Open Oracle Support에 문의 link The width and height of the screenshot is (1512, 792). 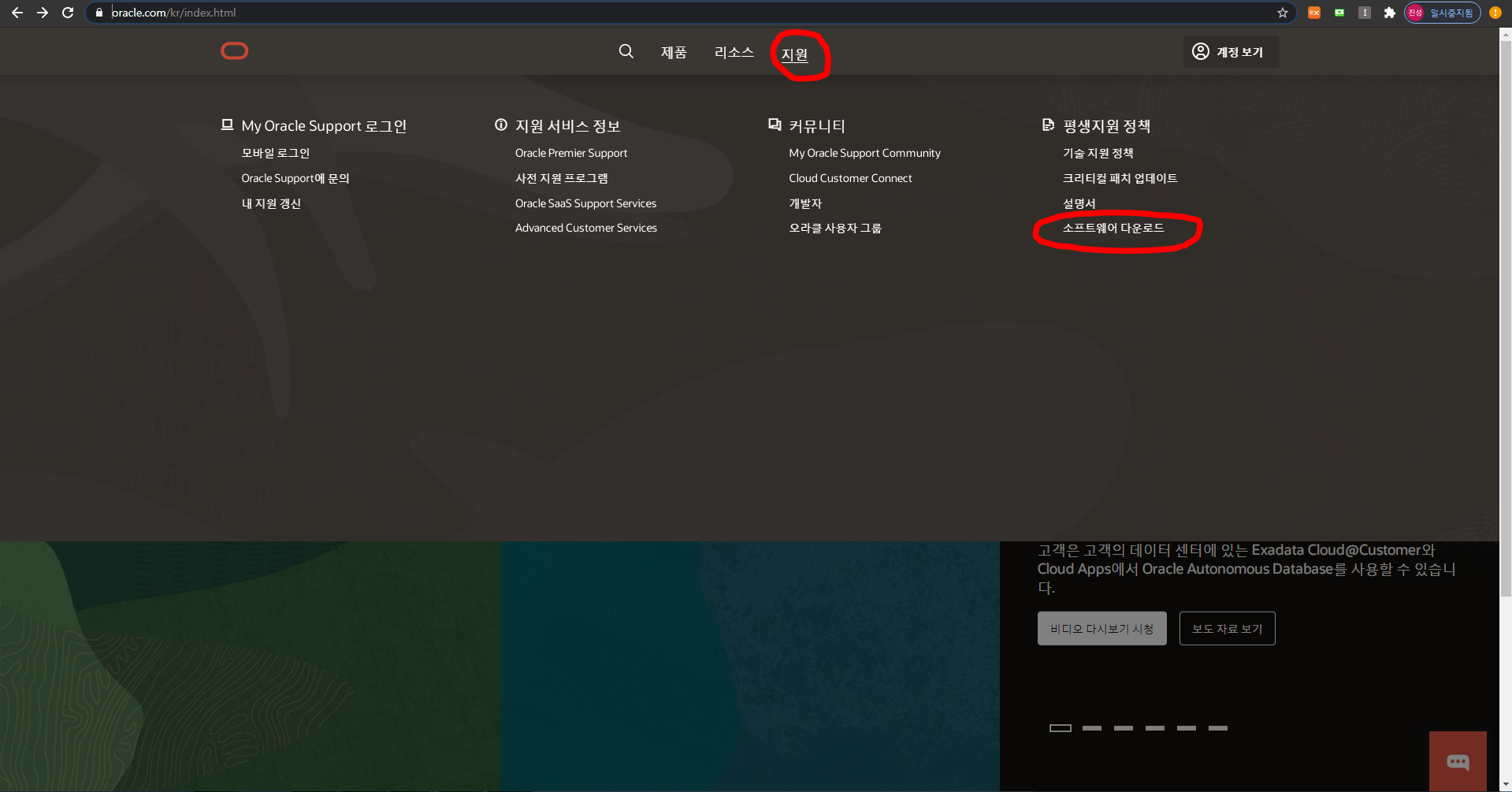(x=295, y=178)
